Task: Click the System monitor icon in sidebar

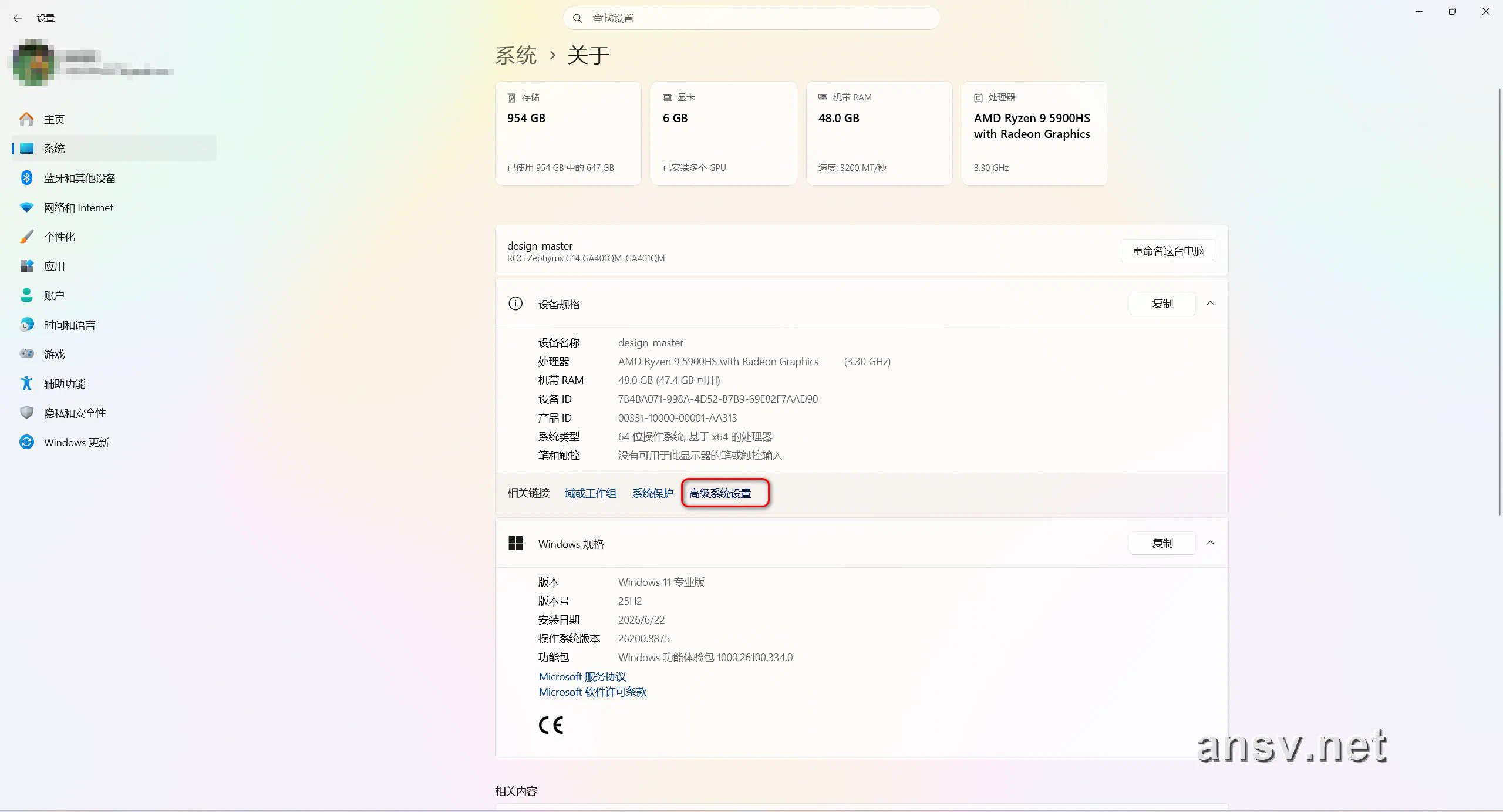Action: tap(26, 149)
